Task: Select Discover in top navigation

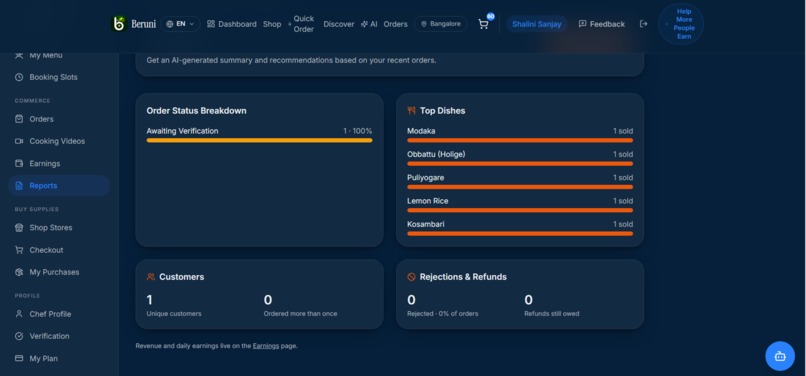Action: click(339, 24)
